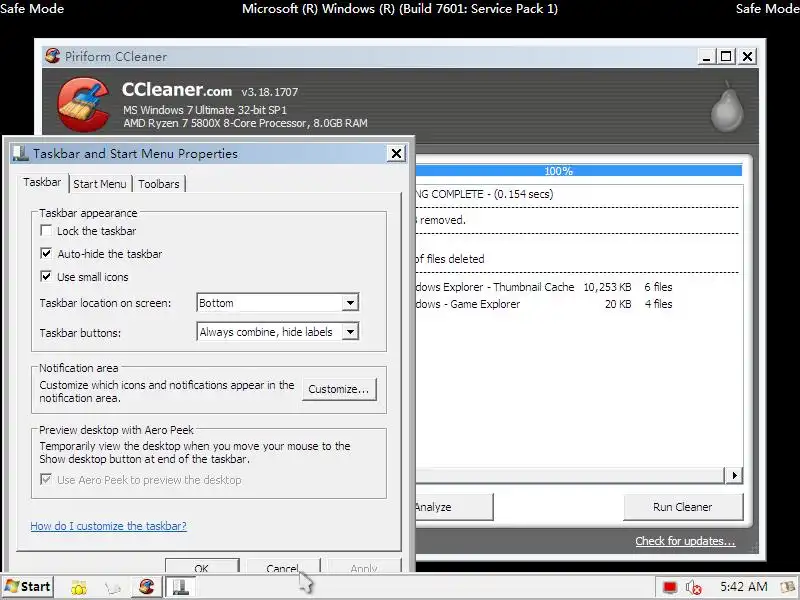Screen dimensions: 800x600
Task: Click the 10,253 KB size value
Action: (607, 287)
